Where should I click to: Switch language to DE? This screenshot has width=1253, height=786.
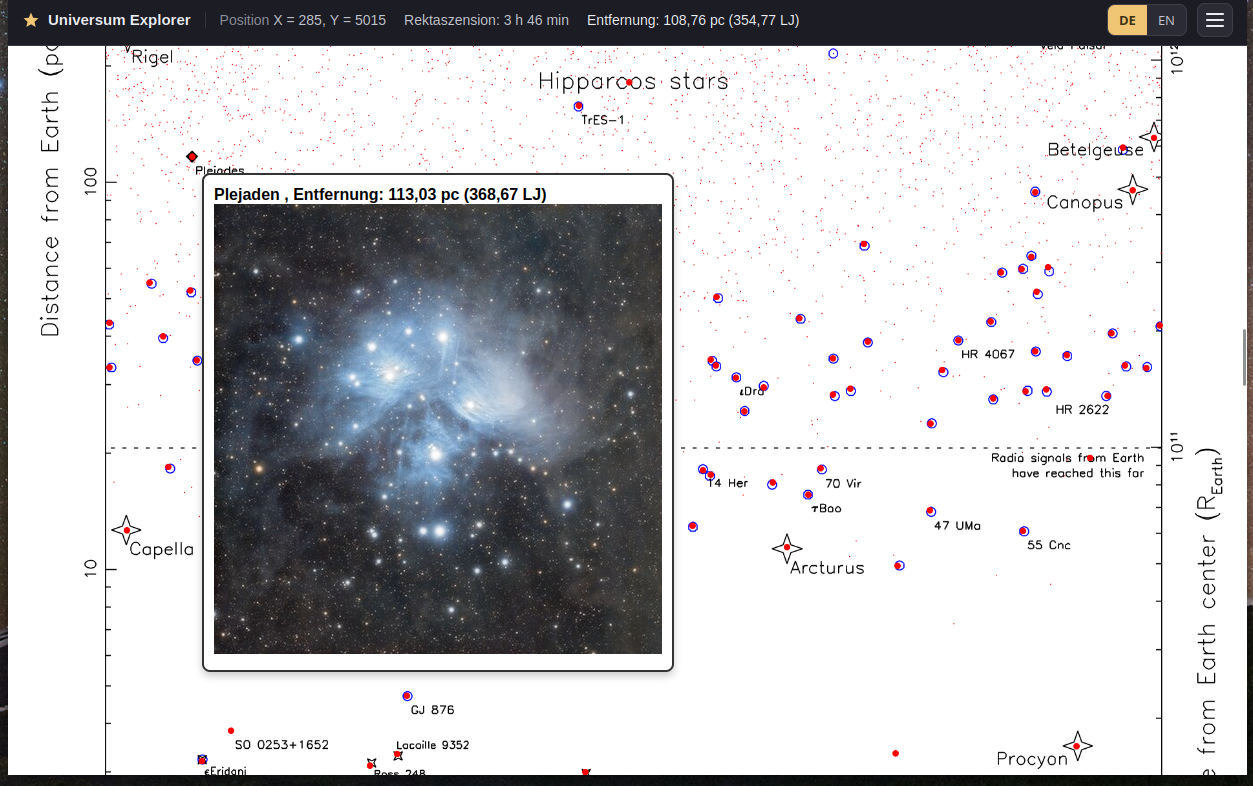[1127, 20]
